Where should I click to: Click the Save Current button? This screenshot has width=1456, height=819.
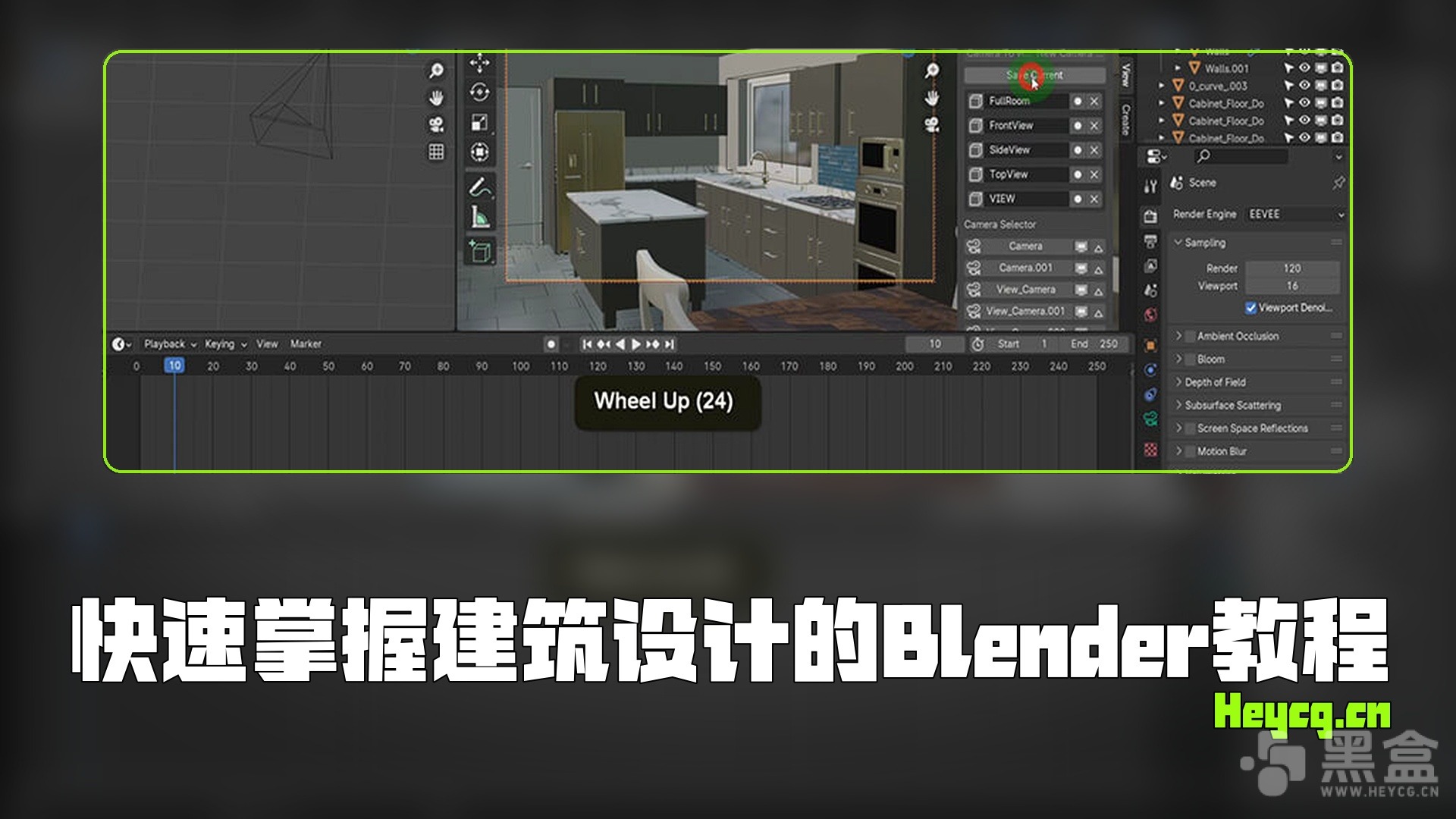(x=1034, y=75)
